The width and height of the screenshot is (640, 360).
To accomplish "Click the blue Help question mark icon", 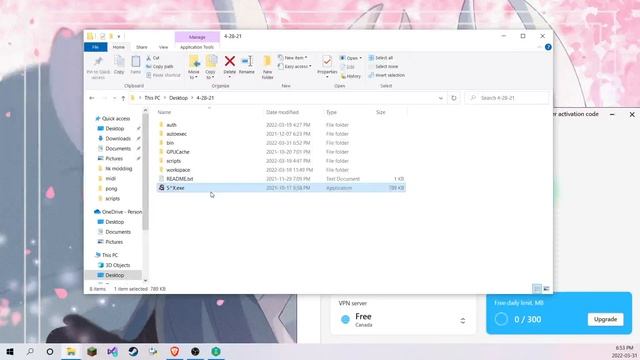I will click(548, 47).
